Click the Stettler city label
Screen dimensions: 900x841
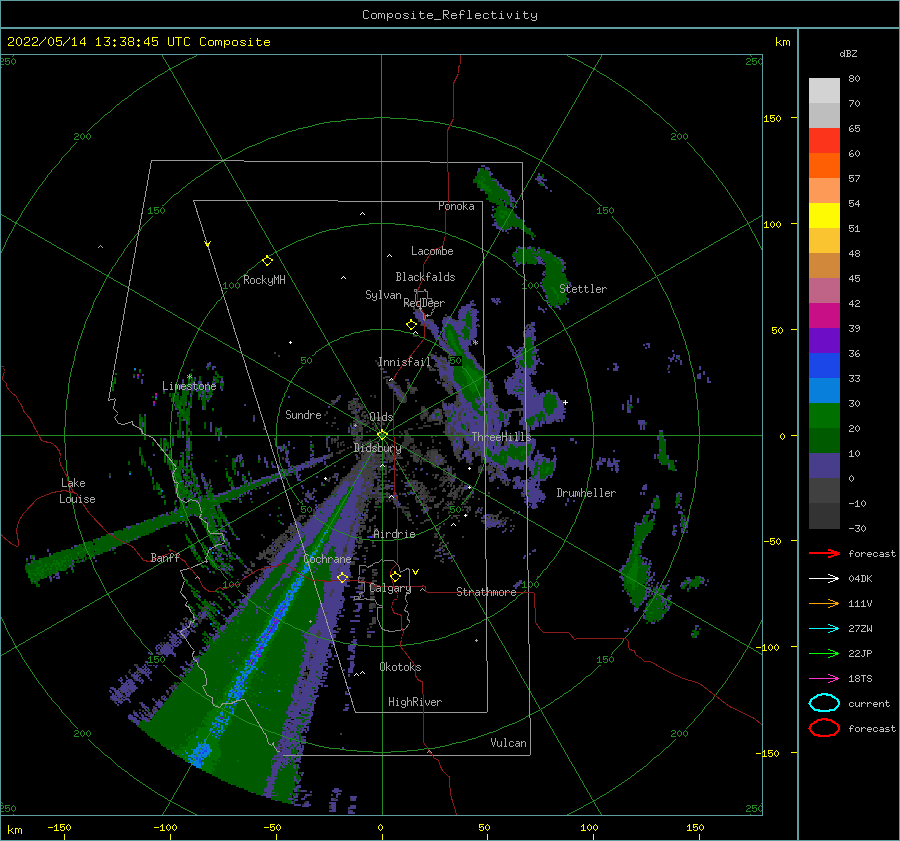(583, 289)
